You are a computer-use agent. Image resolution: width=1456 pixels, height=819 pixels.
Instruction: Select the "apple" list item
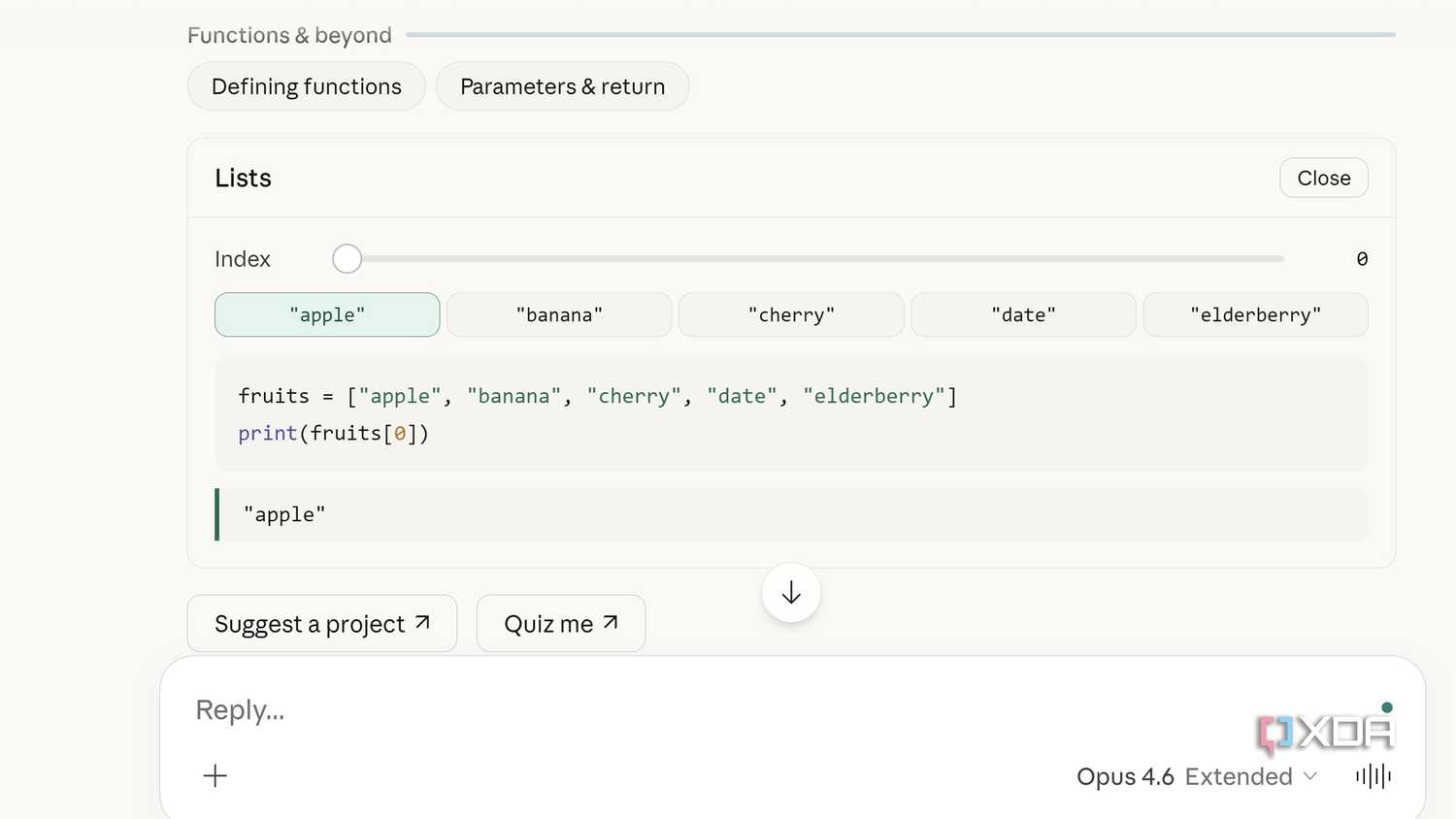(327, 314)
